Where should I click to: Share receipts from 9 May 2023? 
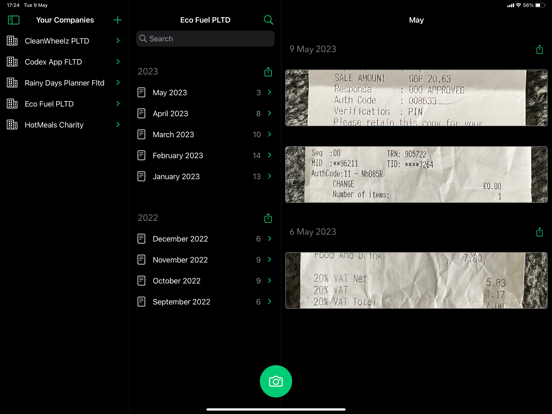[539, 49]
